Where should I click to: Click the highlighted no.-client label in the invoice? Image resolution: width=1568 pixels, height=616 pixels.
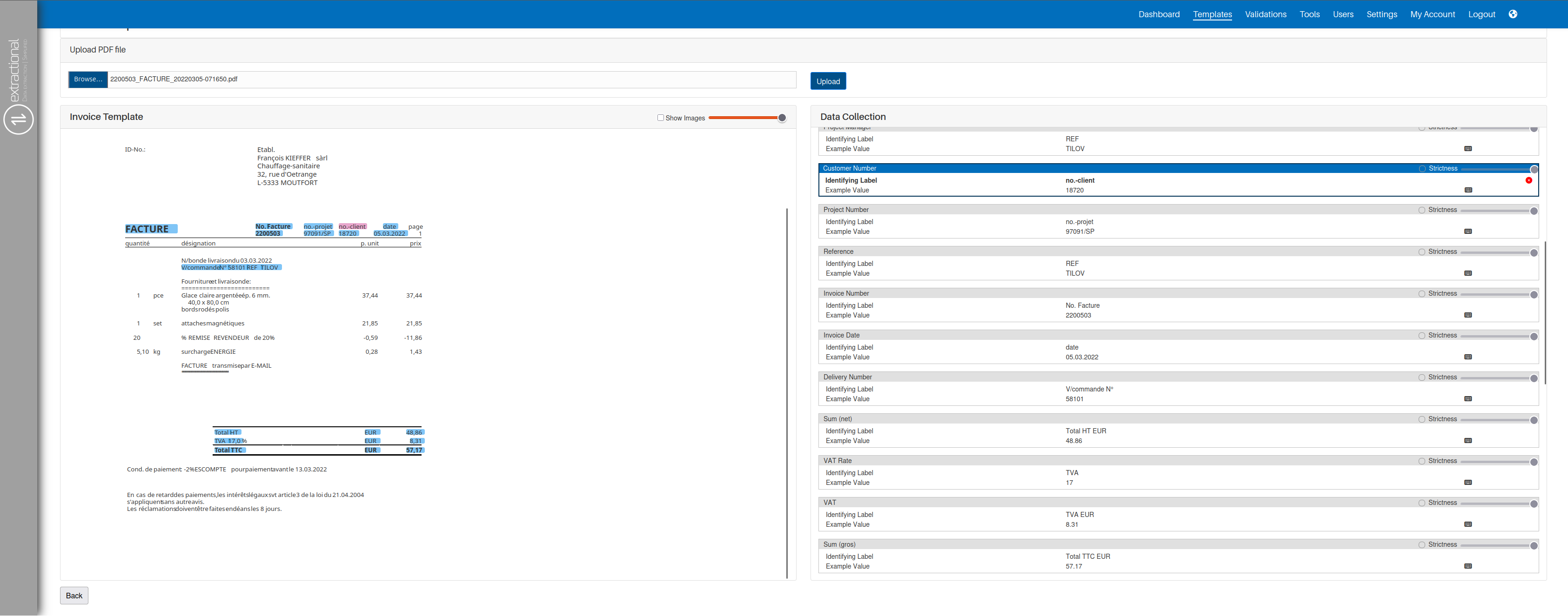[352, 227]
